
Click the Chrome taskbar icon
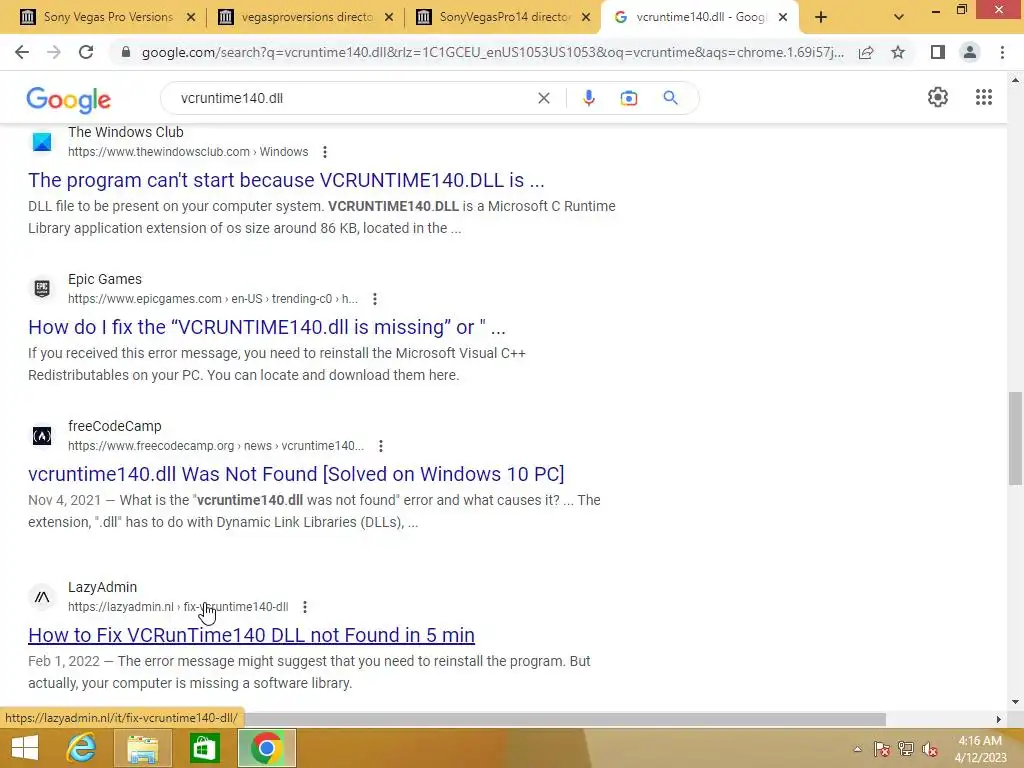266,748
